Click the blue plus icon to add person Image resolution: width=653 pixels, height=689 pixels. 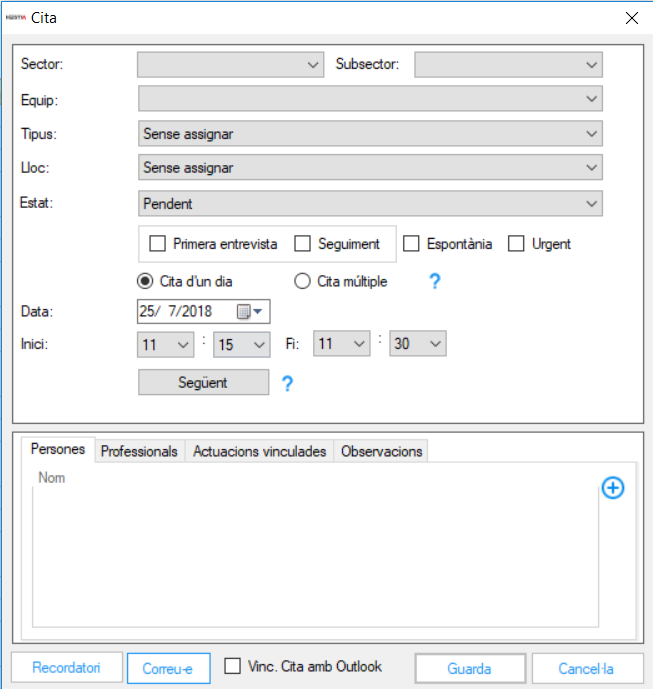[x=613, y=488]
